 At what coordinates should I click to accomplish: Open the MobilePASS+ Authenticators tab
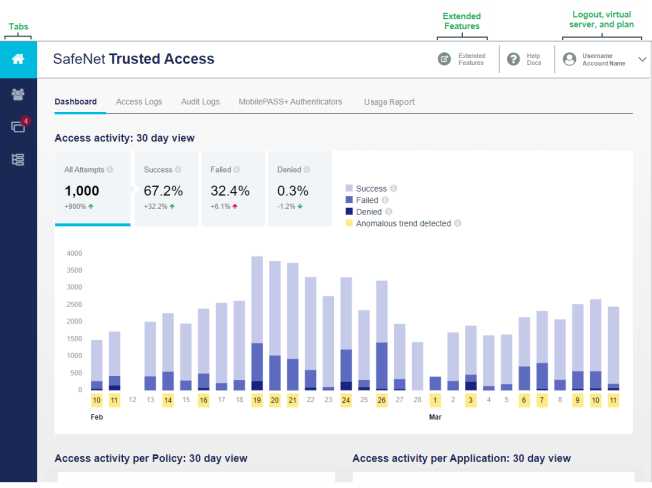coord(290,102)
